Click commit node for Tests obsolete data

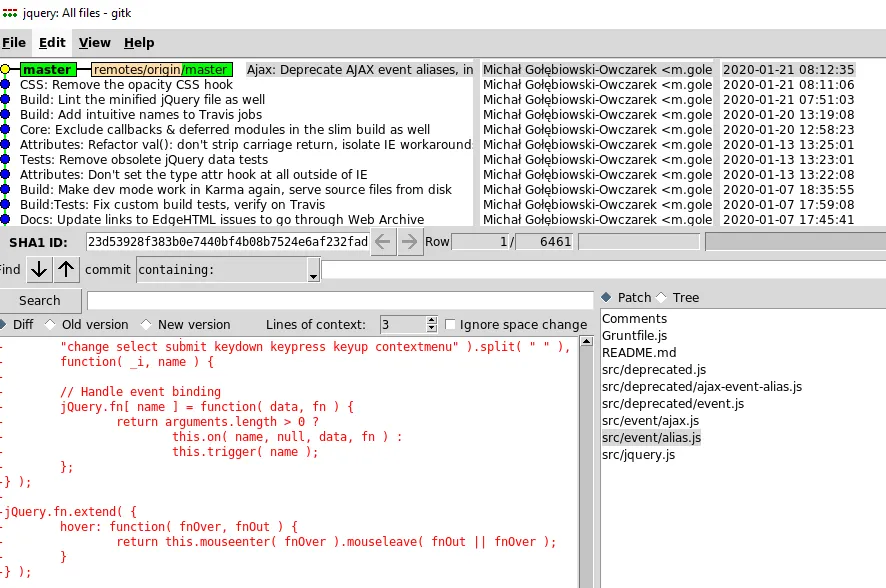5,160
